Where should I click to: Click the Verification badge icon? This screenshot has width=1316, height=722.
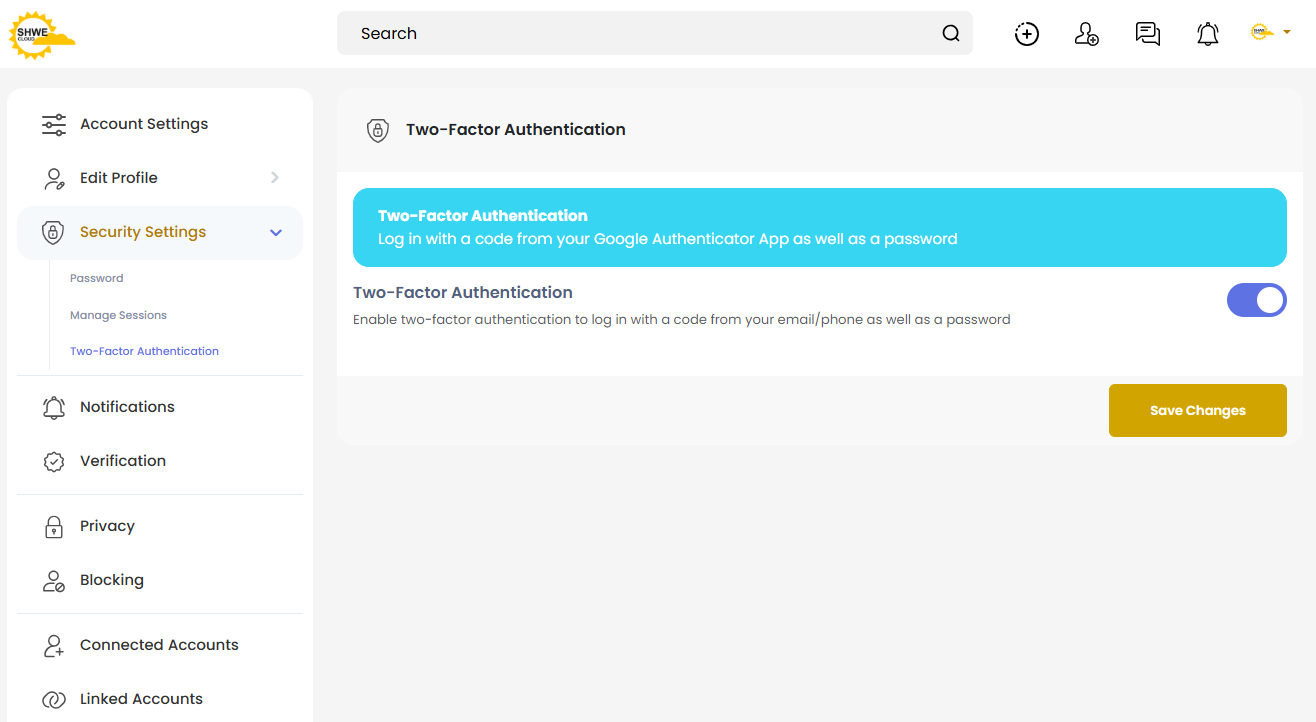54,461
